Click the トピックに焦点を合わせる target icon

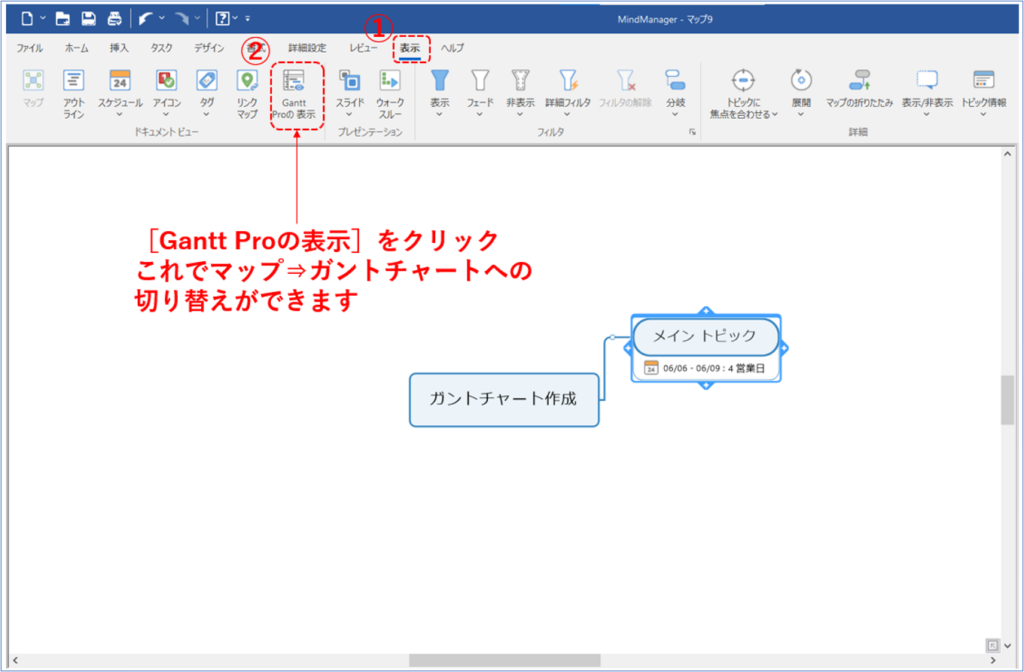tap(743, 81)
